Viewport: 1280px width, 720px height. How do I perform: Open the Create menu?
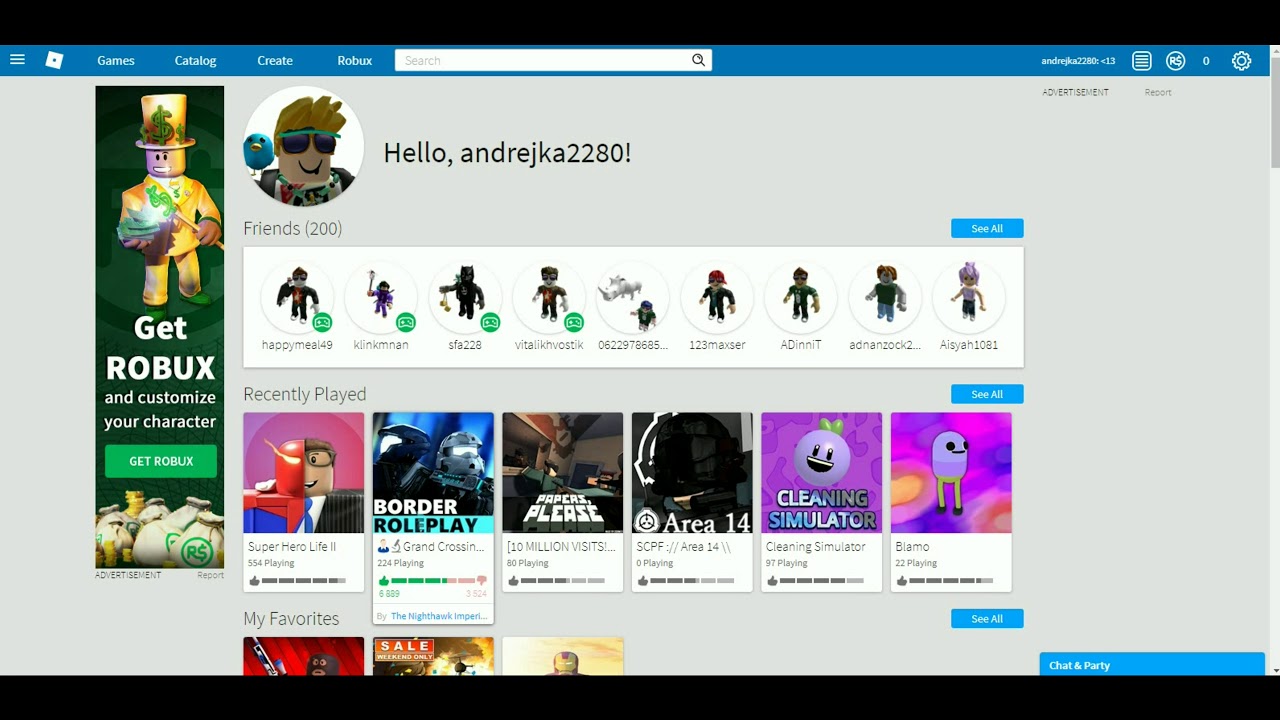coord(275,60)
